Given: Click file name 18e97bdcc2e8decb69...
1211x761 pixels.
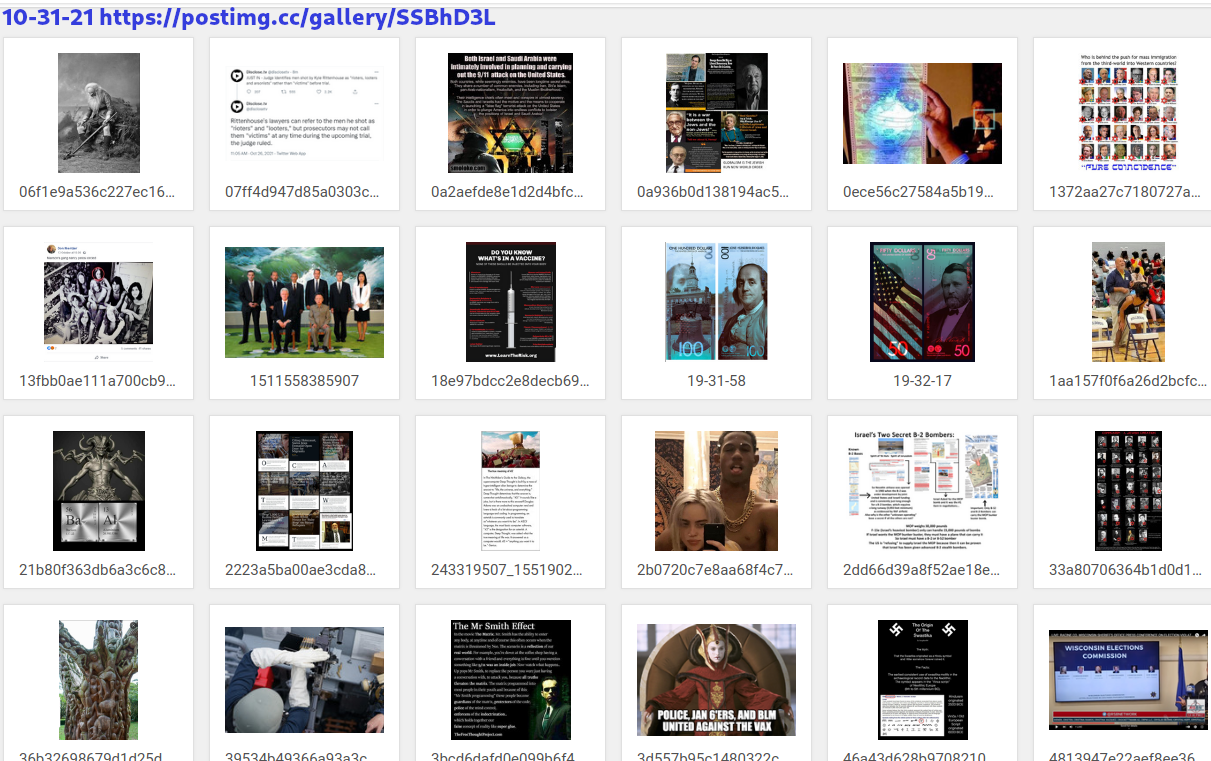Looking at the screenshot, I should 511,381.
